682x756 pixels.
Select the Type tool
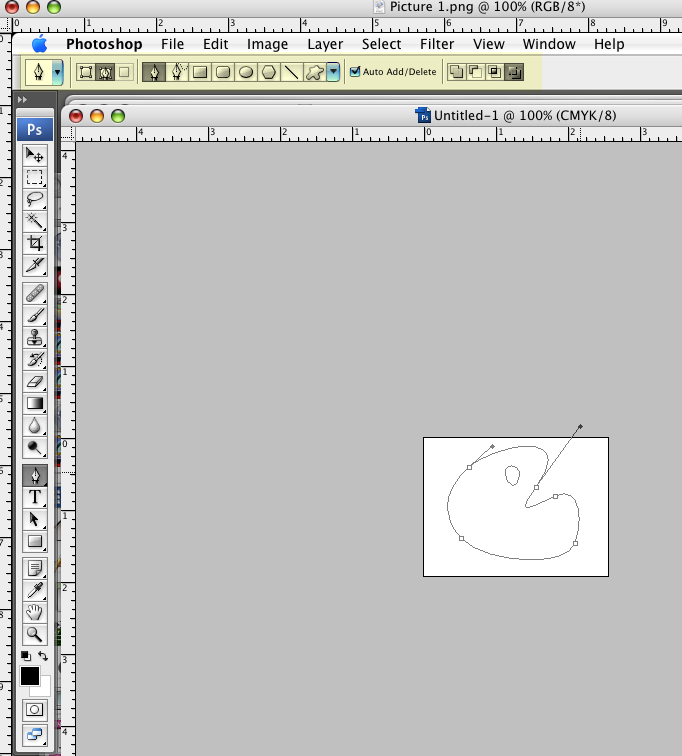[35, 497]
